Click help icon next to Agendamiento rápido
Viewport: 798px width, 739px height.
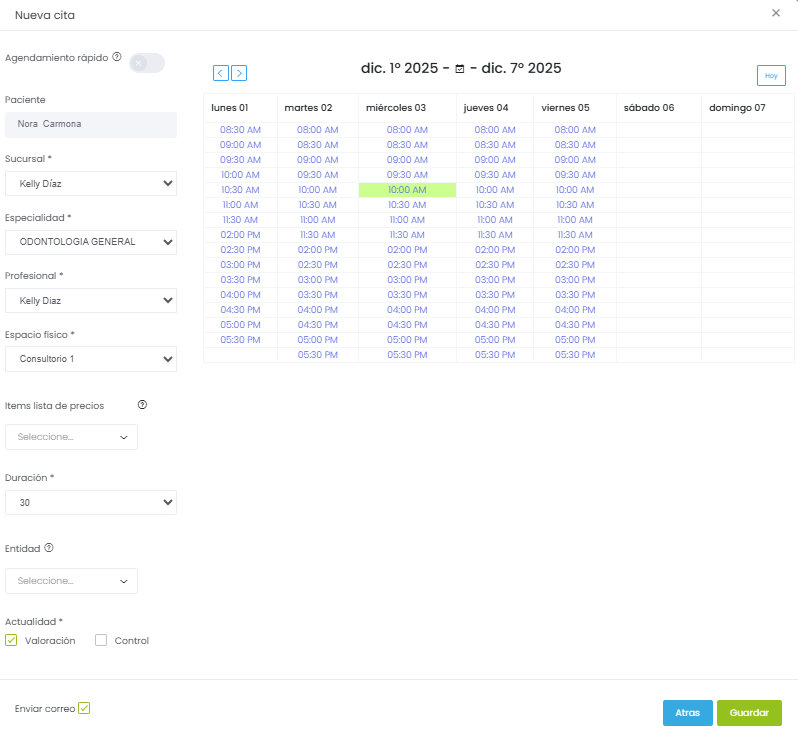(x=117, y=57)
